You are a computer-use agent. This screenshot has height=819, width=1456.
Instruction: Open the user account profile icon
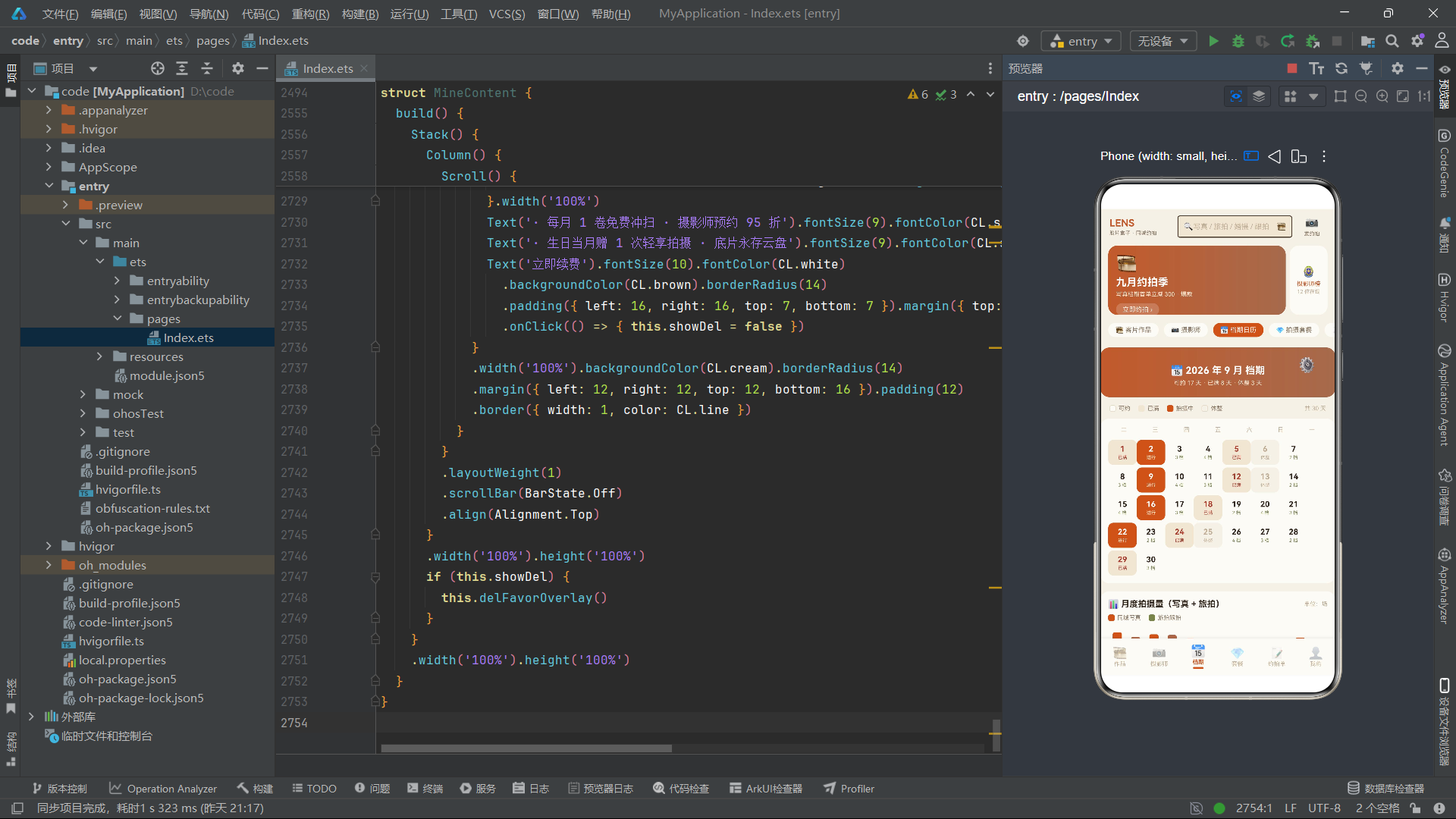(x=1442, y=41)
